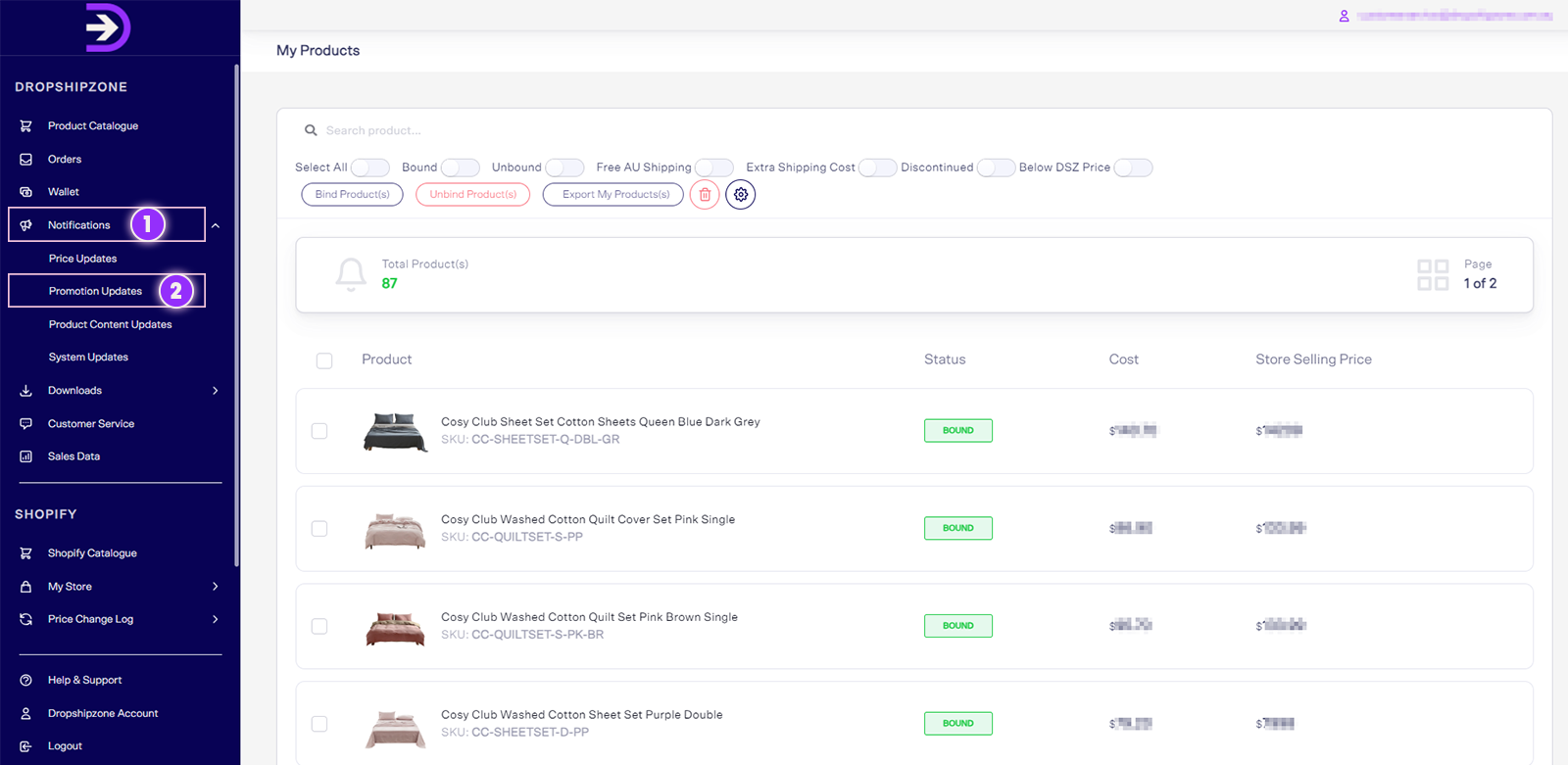
Task: Check the Quilt Cover Set Pink Single row
Action: [x=319, y=529]
